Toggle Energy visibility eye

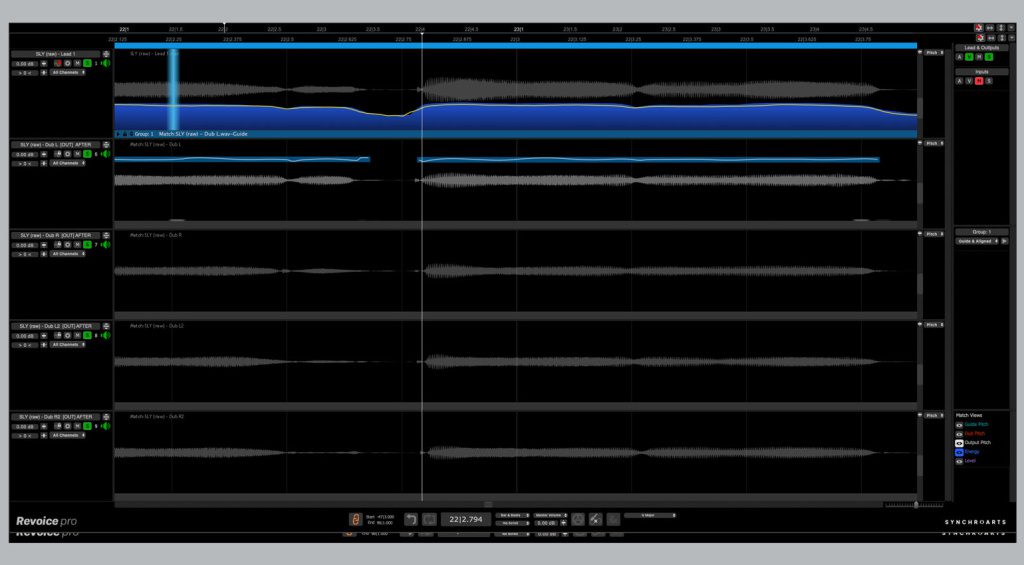(959, 452)
